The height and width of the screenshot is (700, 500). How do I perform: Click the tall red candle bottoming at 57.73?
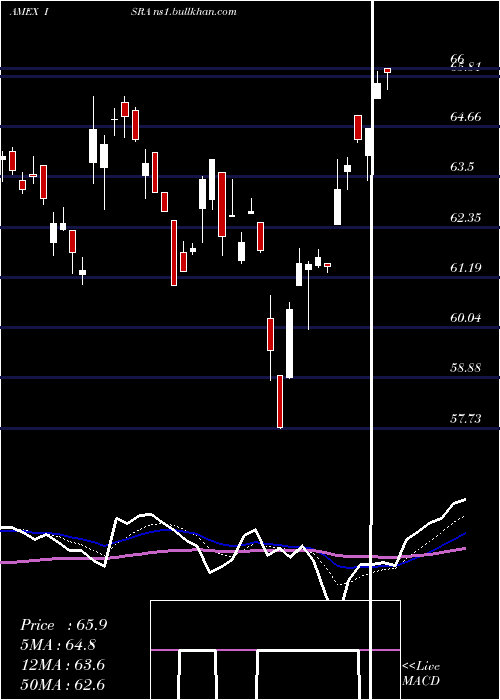(280, 402)
